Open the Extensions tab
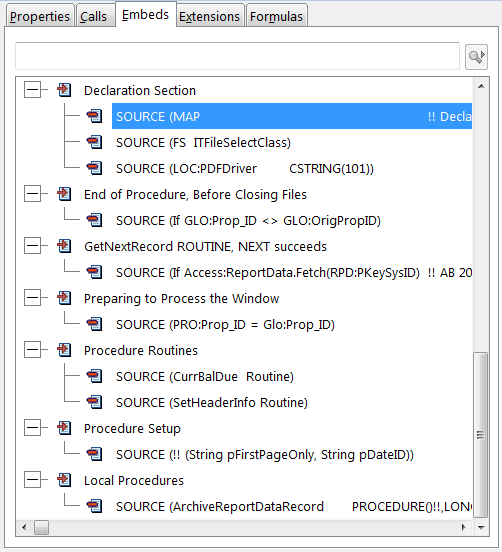The width and height of the screenshot is (502, 552). (209, 16)
